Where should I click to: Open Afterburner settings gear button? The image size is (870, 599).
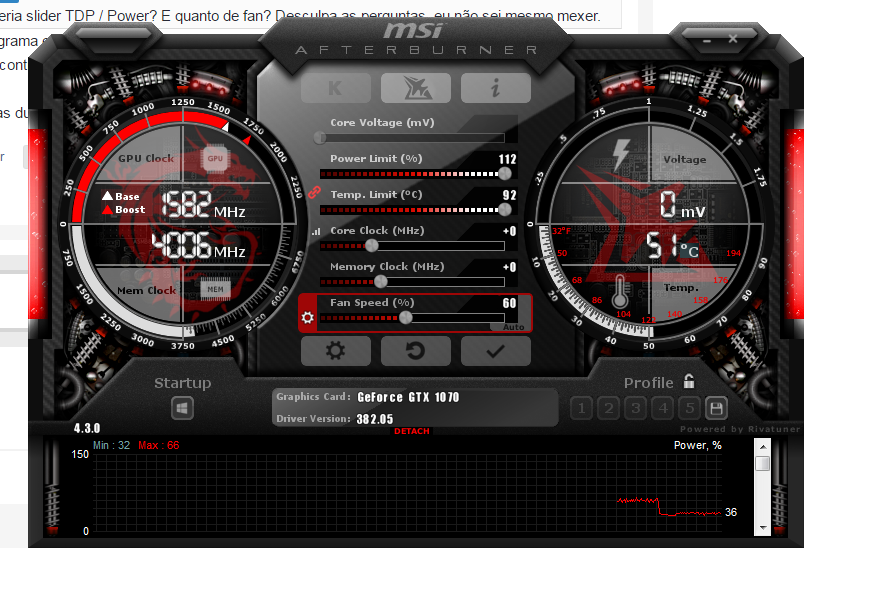[336, 351]
